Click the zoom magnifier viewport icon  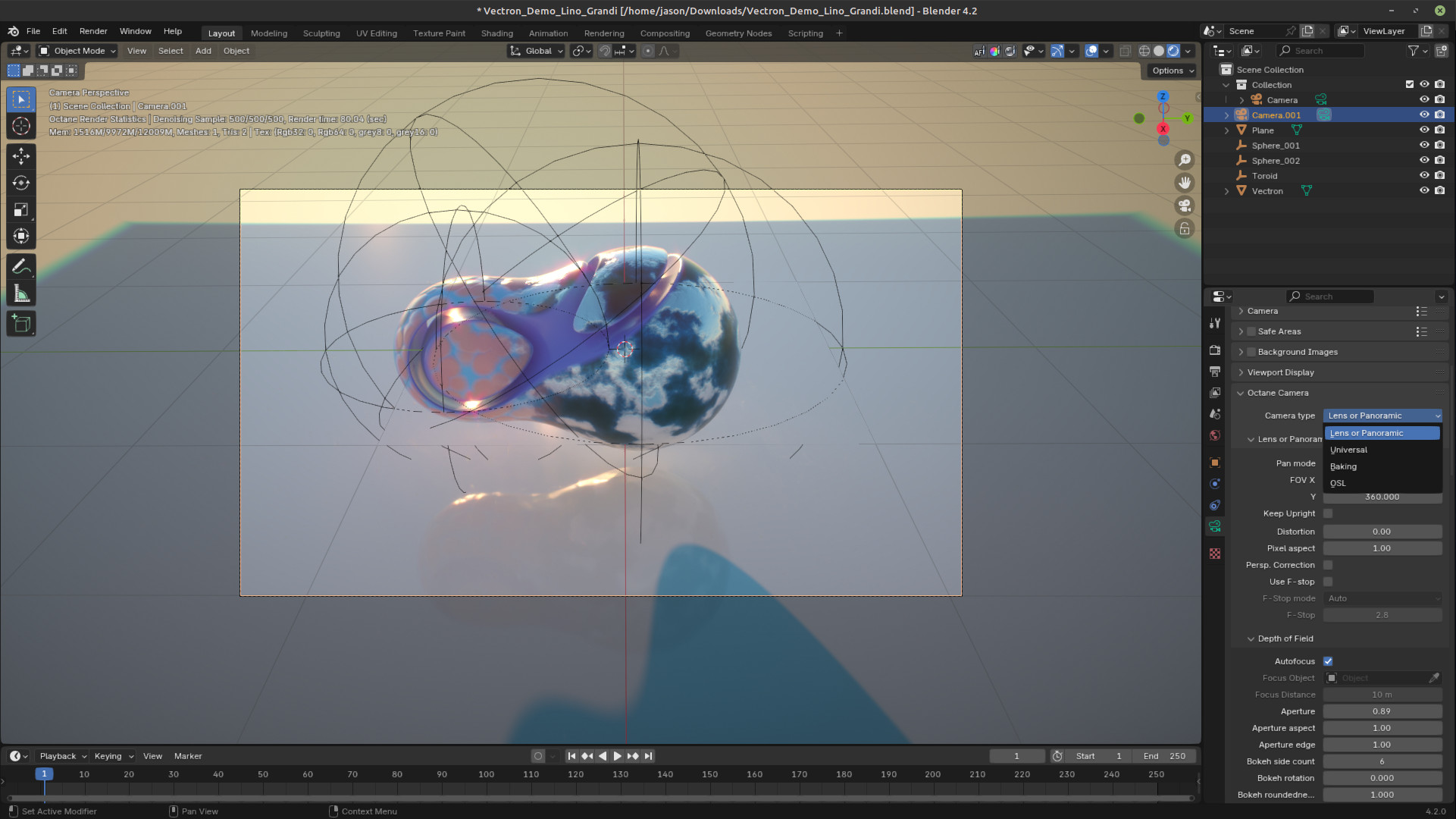coord(1184,160)
